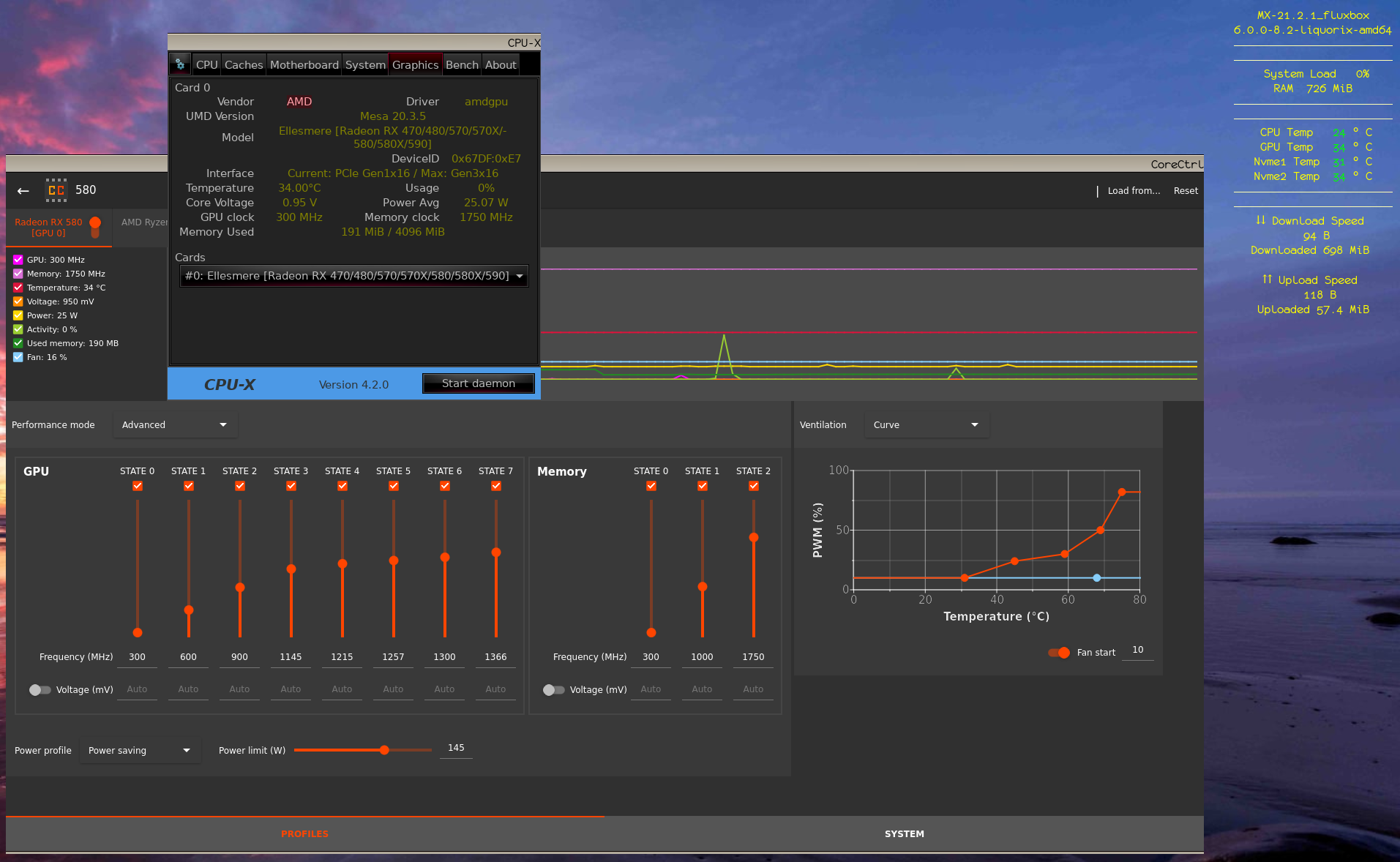Image resolution: width=1400 pixels, height=862 pixels.
Task: Click the download speed arrows icon in conky
Action: pos(1260,220)
